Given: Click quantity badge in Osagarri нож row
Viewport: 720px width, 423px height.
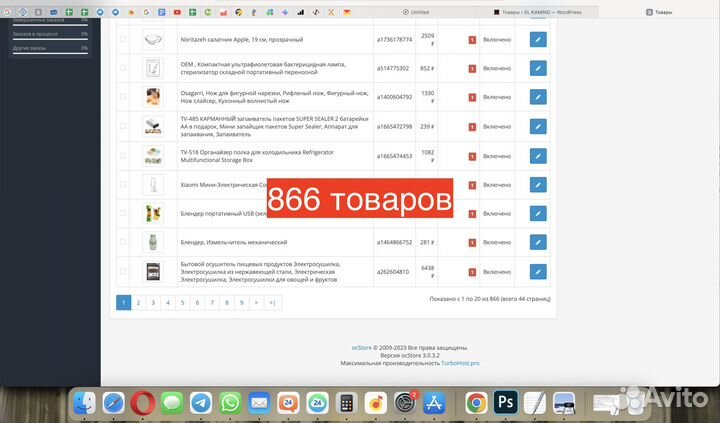Looking at the screenshot, I should (x=472, y=97).
